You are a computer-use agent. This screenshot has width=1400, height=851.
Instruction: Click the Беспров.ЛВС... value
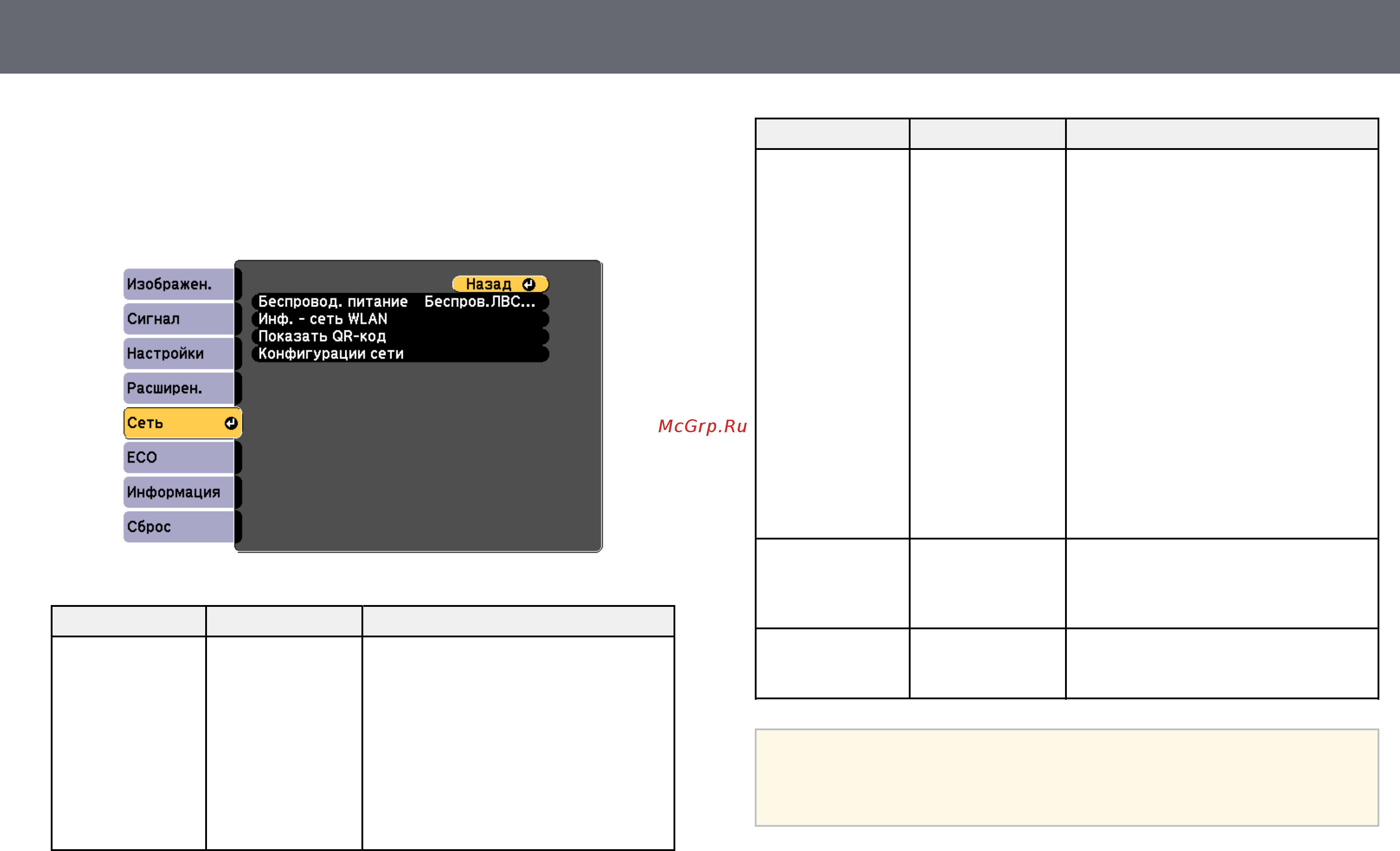(x=480, y=302)
